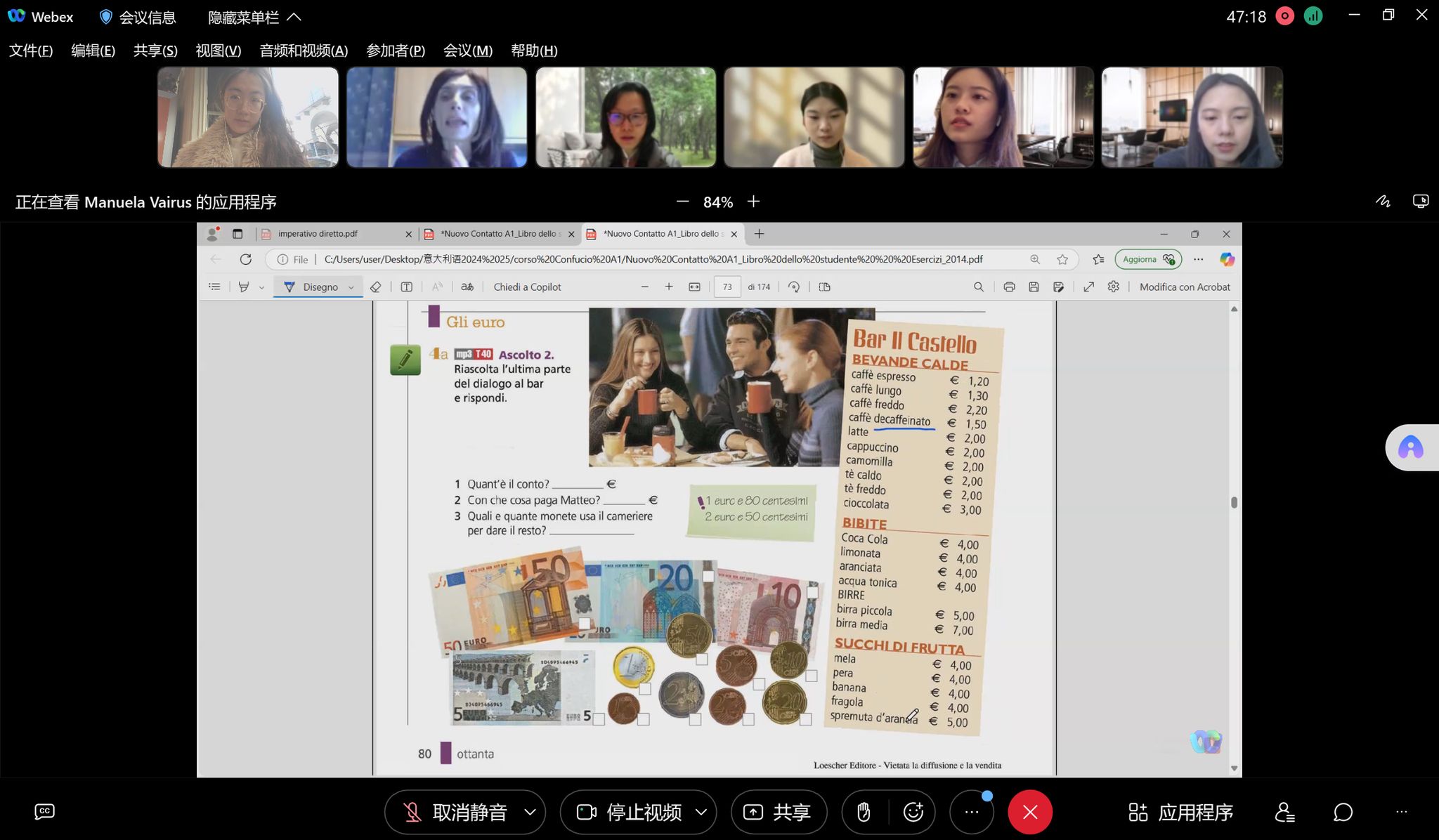Image resolution: width=1439 pixels, height=840 pixels.
Task: Expand audio options arrow beside 取消静音
Action: point(530,812)
